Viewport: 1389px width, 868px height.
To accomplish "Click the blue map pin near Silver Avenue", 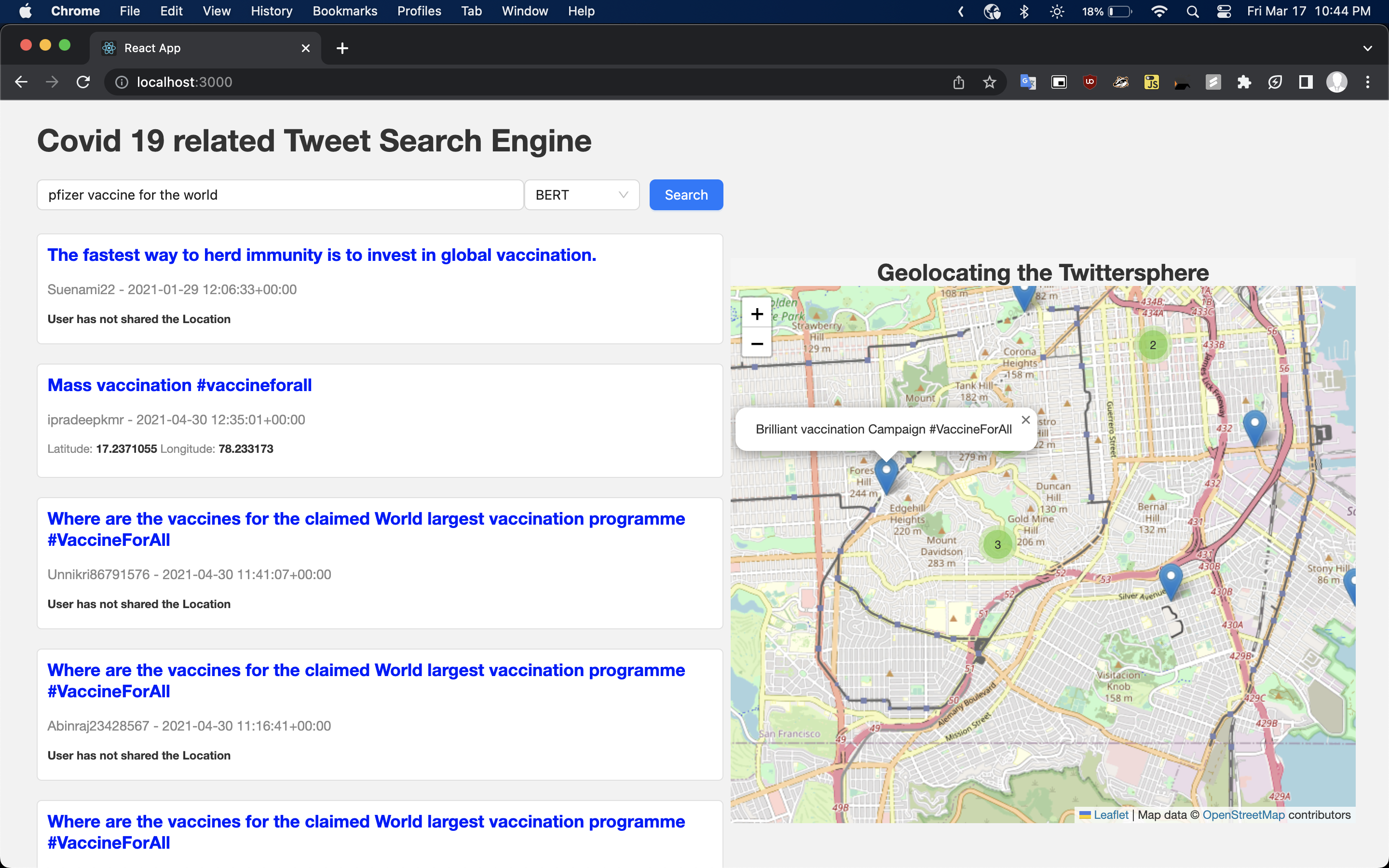I will (x=1171, y=579).
